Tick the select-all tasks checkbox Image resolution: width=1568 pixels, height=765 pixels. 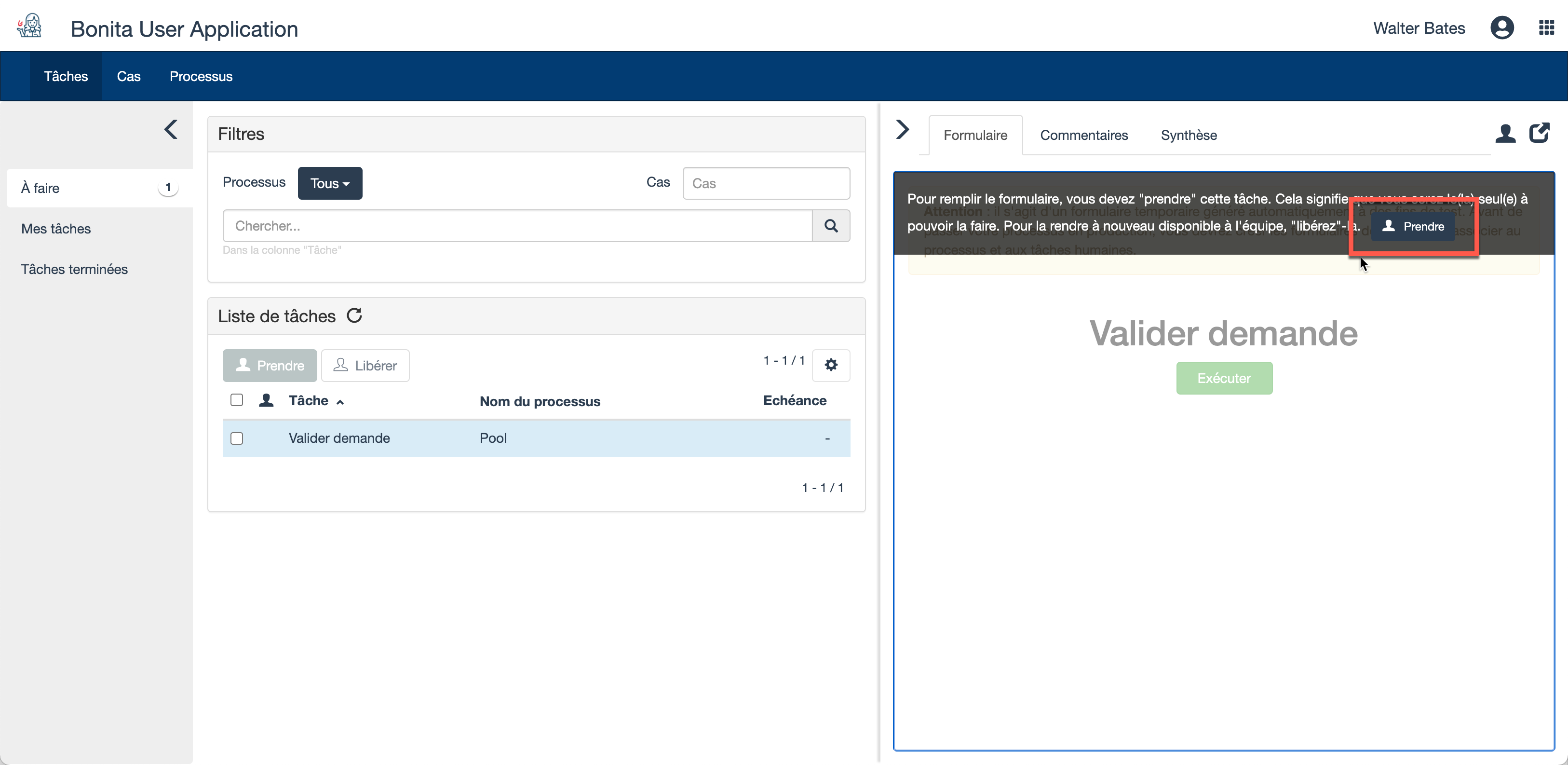click(x=237, y=400)
